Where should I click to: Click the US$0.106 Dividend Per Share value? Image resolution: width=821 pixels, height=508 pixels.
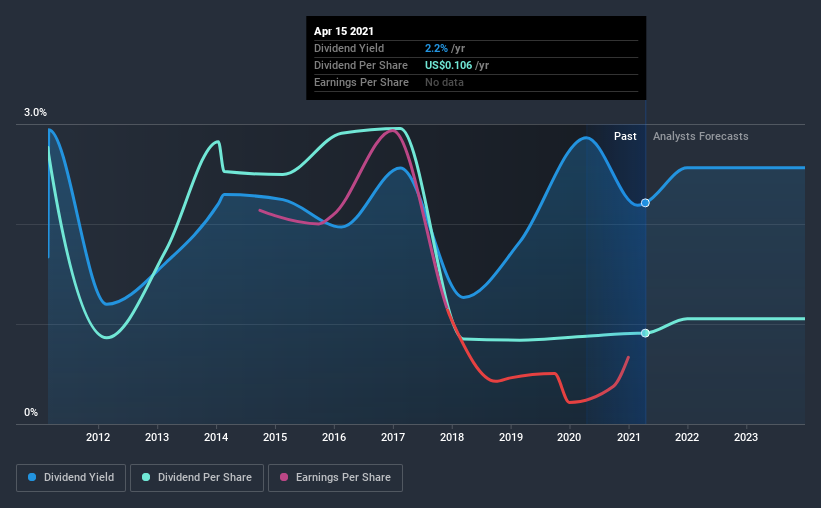(x=448, y=65)
